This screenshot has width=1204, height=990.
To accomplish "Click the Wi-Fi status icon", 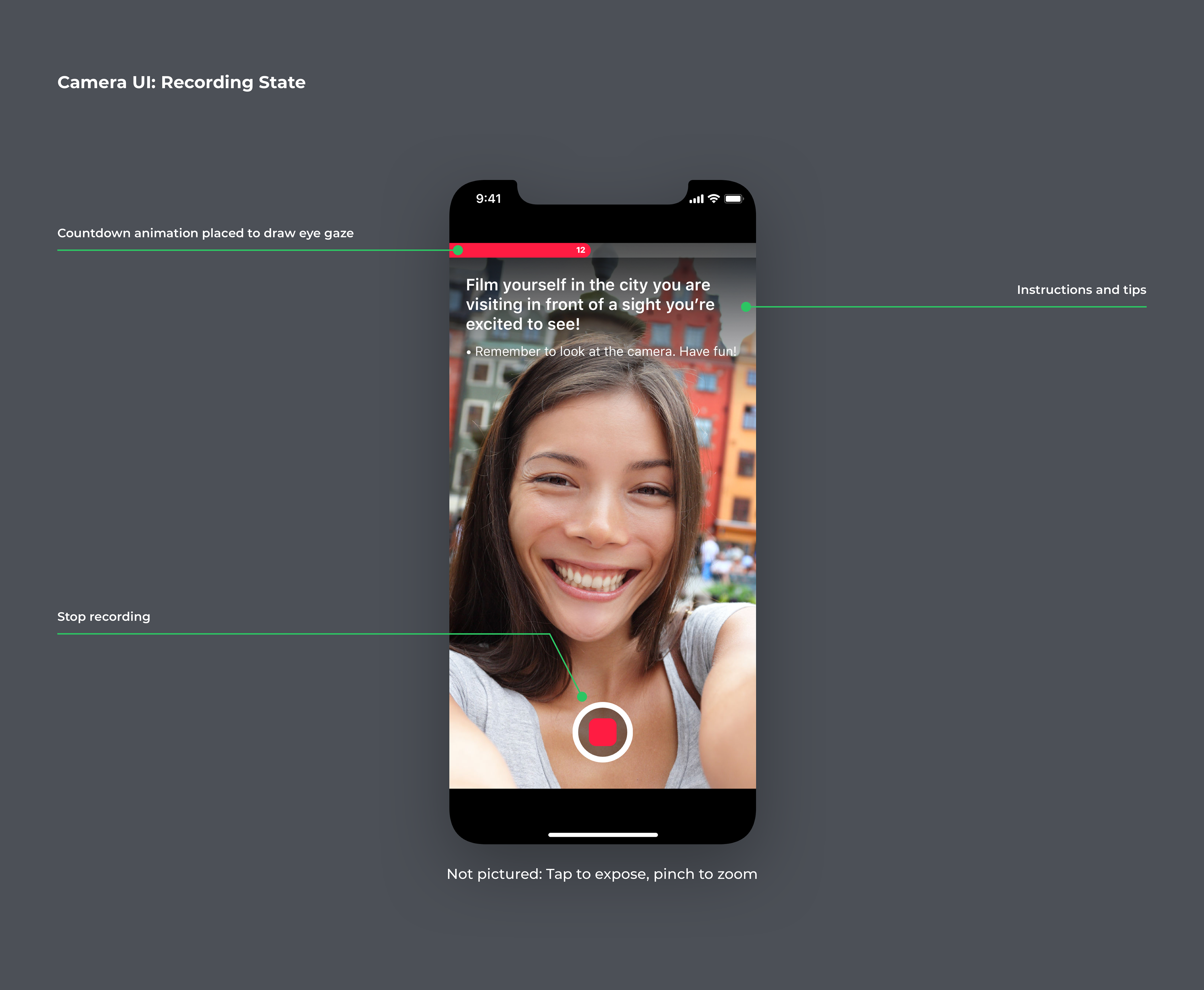I will coord(713,199).
